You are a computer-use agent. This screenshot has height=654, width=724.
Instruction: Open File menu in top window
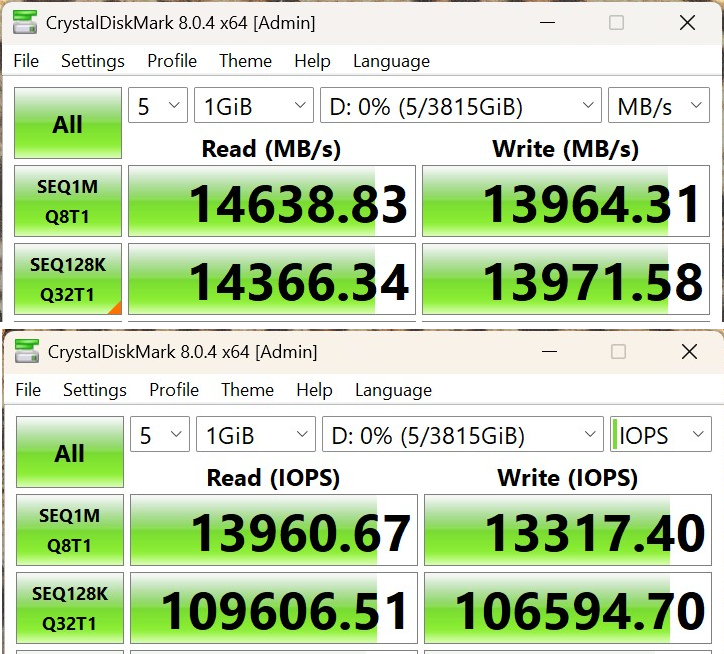pos(26,61)
